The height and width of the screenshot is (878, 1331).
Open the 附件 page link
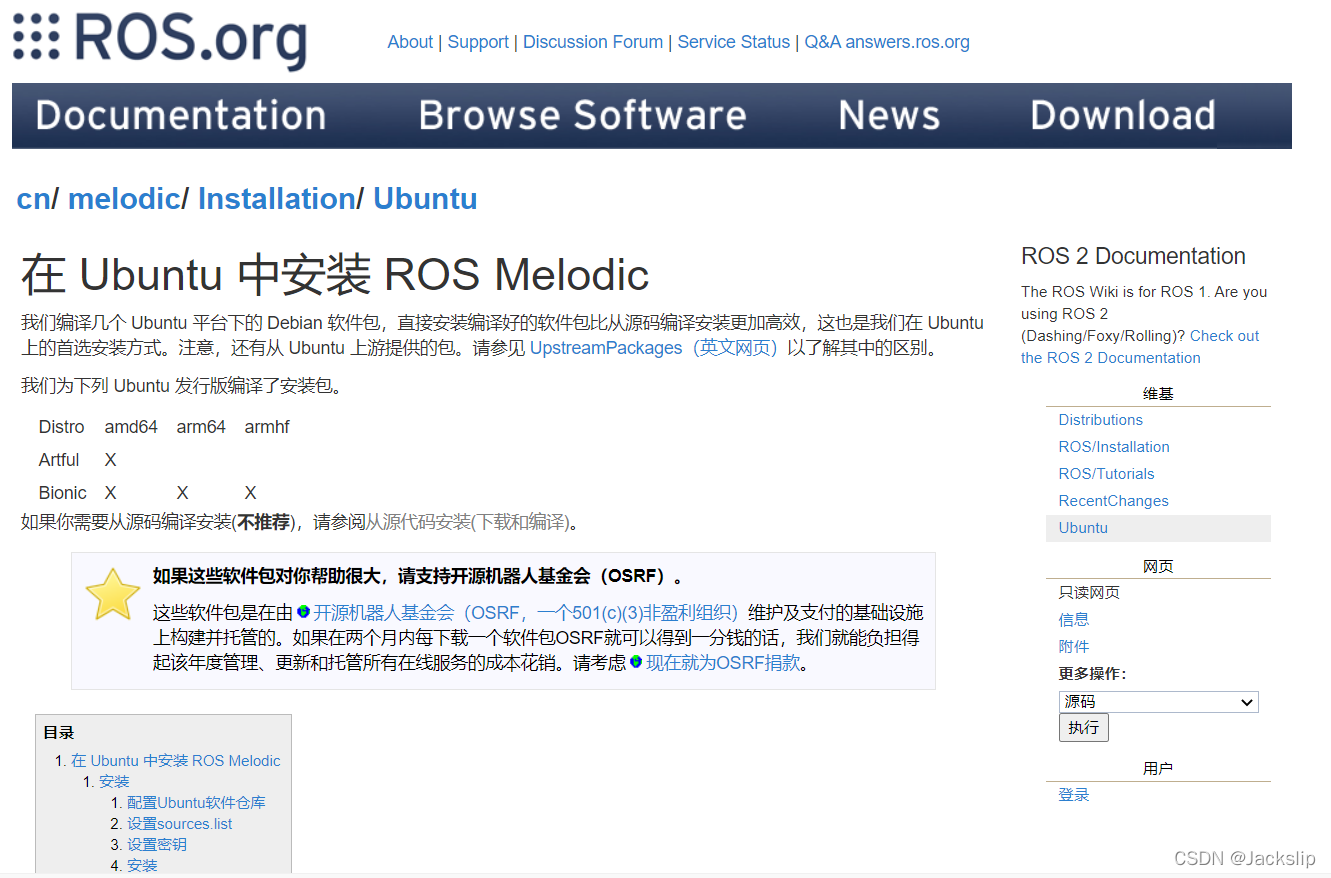click(x=1074, y=647)
